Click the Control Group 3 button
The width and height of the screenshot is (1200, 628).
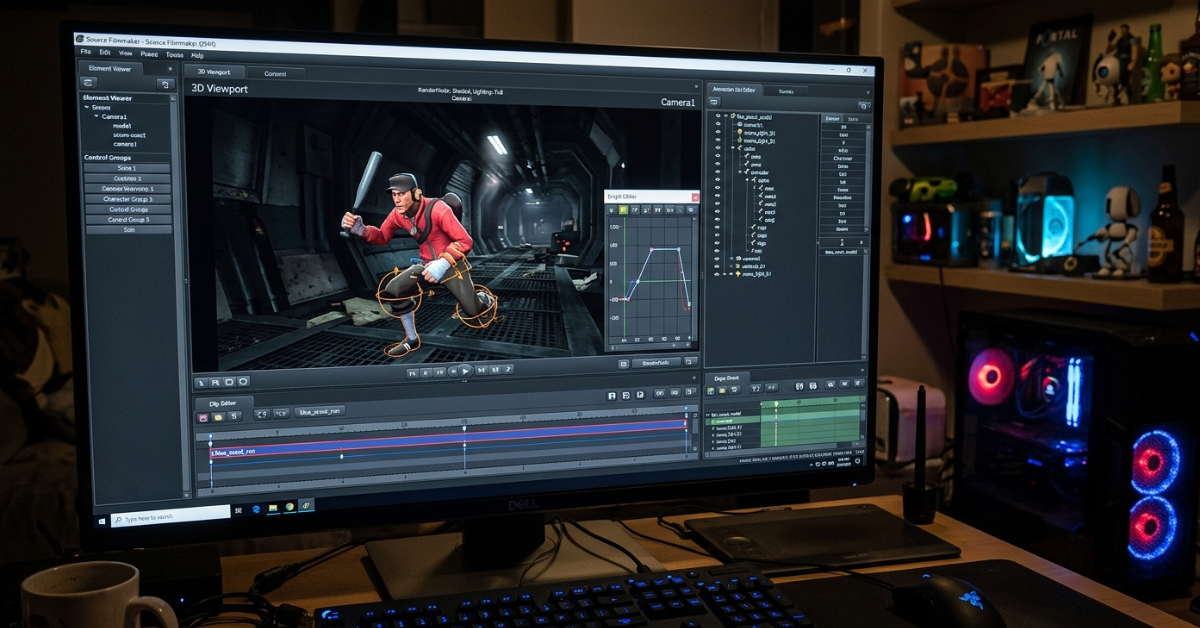pos(128,220)
